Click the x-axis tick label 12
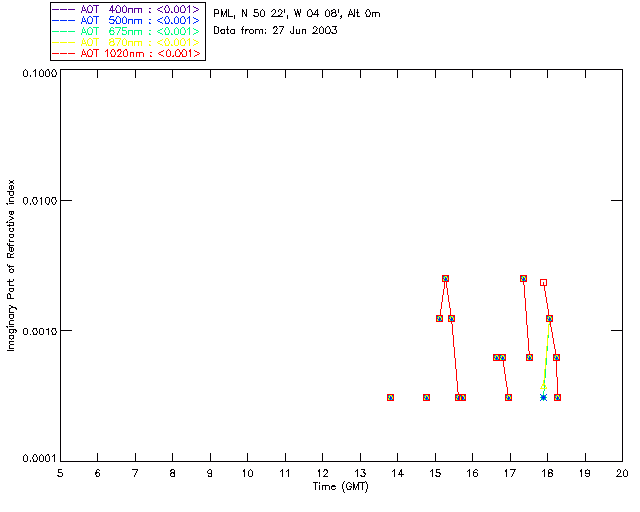The height and width of the screenshot is (512, 640). (322, 474)
